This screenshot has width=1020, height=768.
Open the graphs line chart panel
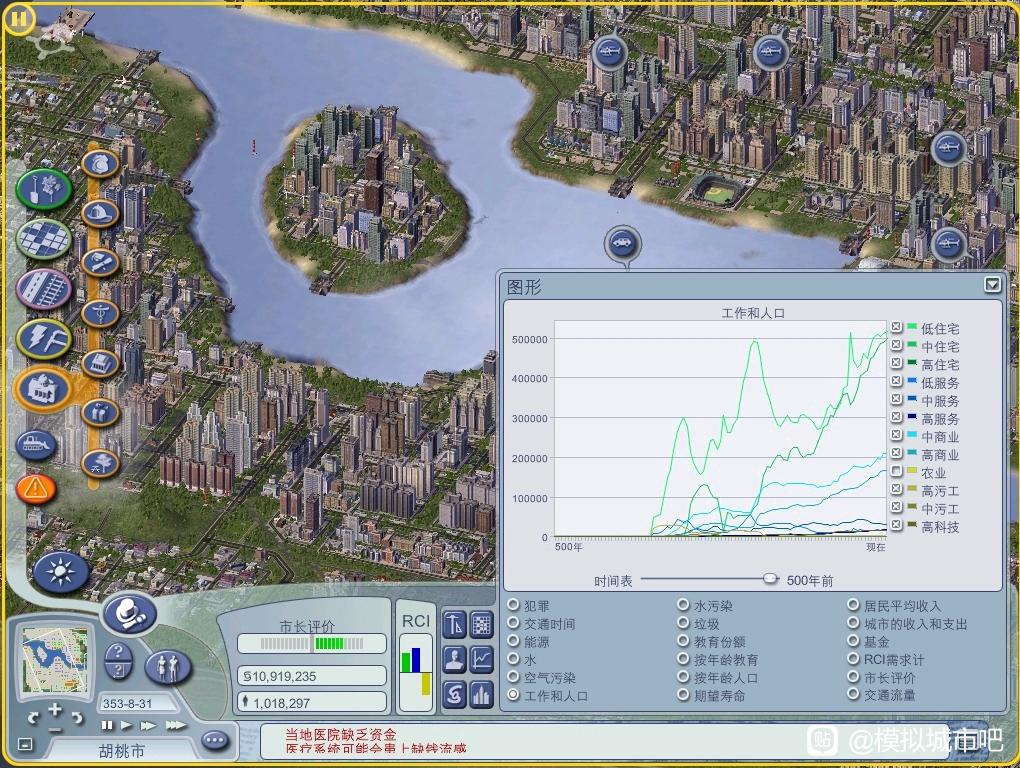point(481,659)
